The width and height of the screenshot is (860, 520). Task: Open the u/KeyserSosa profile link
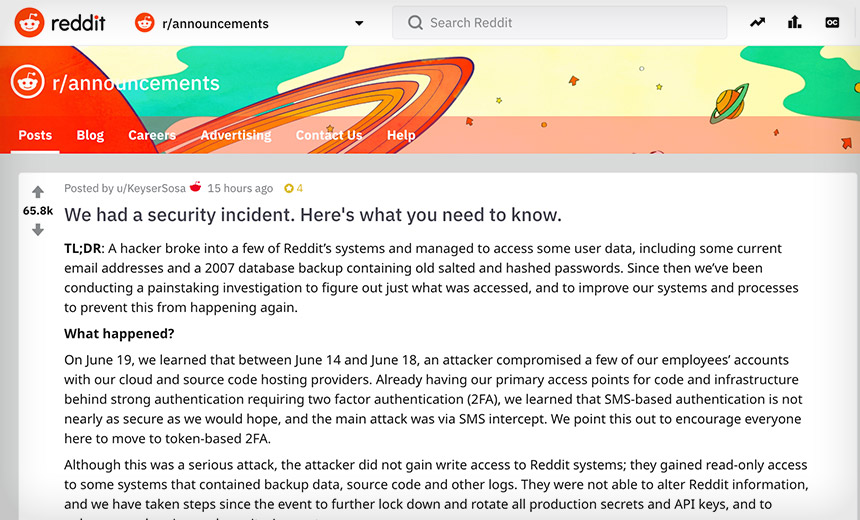point(151,188)
